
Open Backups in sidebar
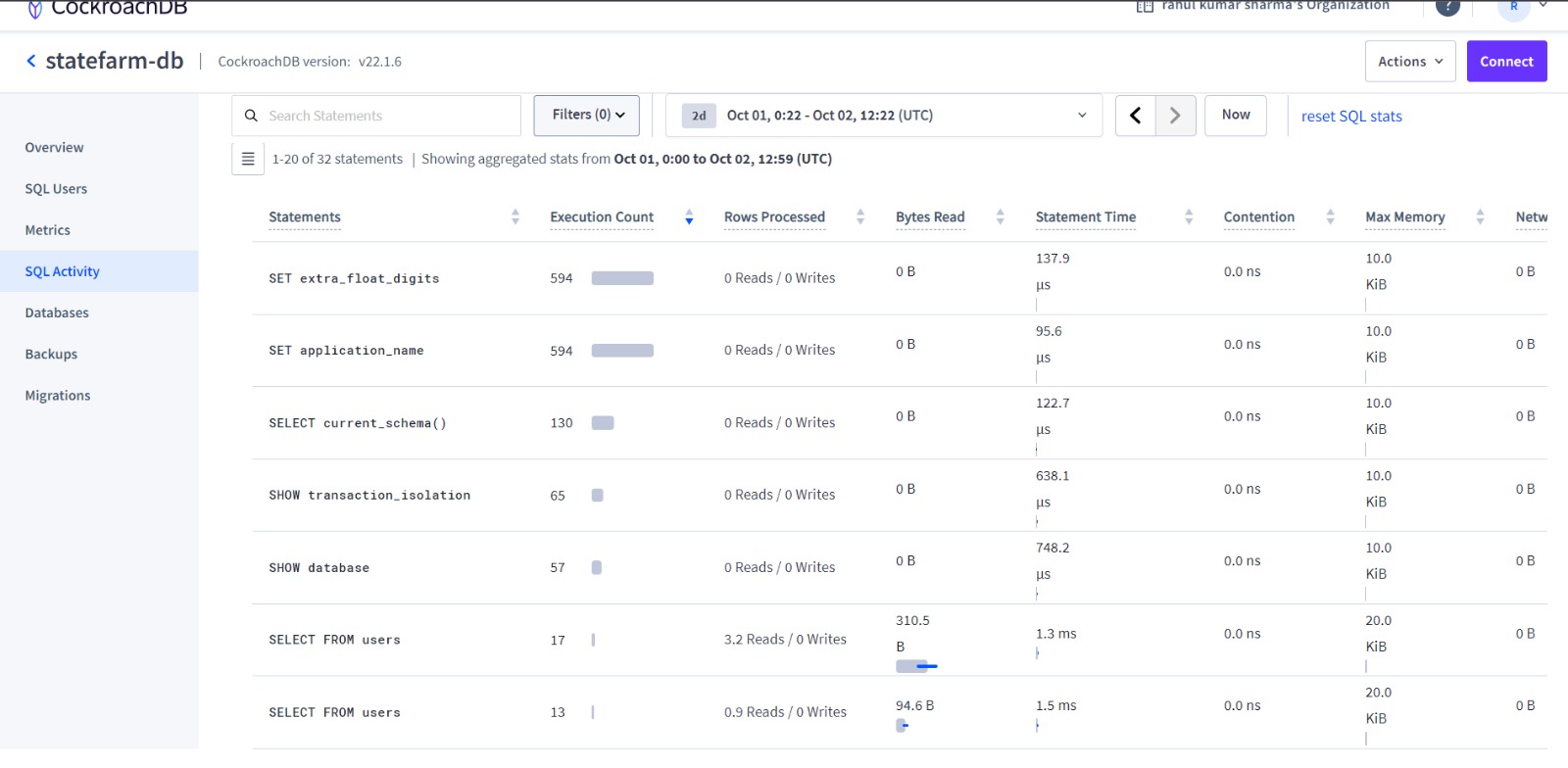tap(51, 355)
